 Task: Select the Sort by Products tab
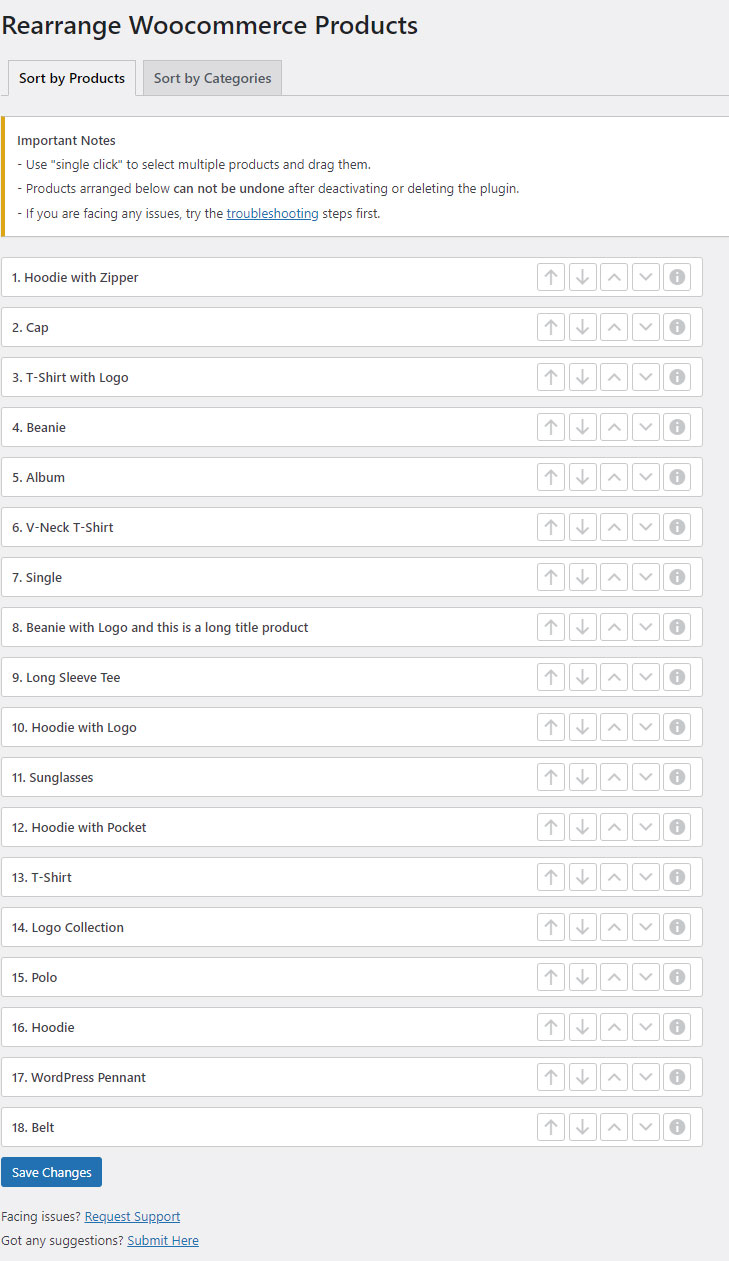(72, 78)
